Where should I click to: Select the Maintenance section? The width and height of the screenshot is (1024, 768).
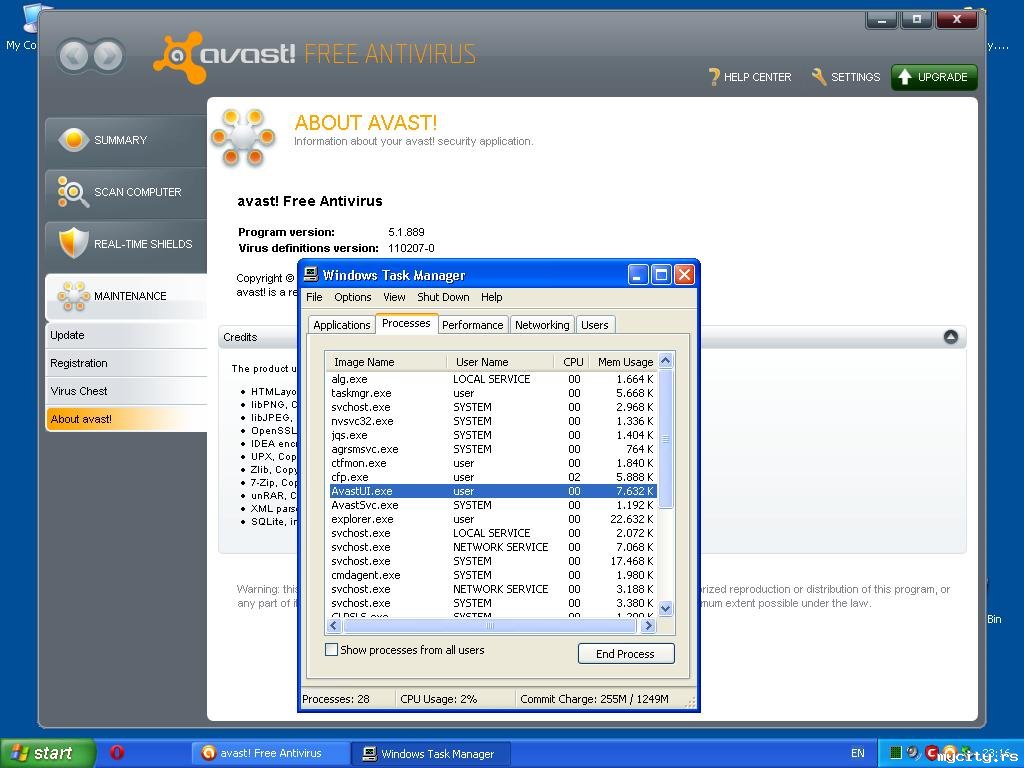pos(126,296)
